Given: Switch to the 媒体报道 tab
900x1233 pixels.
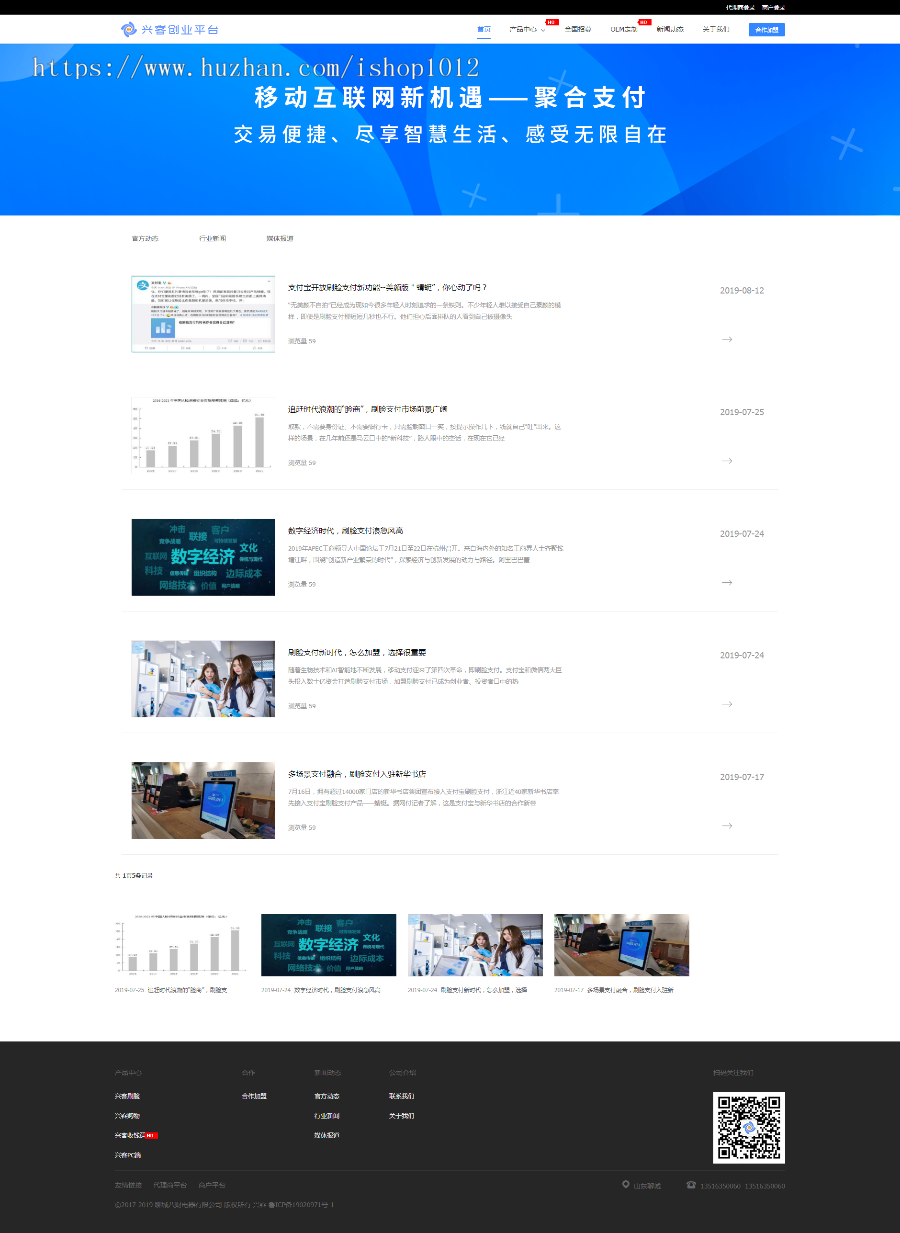Looking at the screenshot, I should [280, 239].
